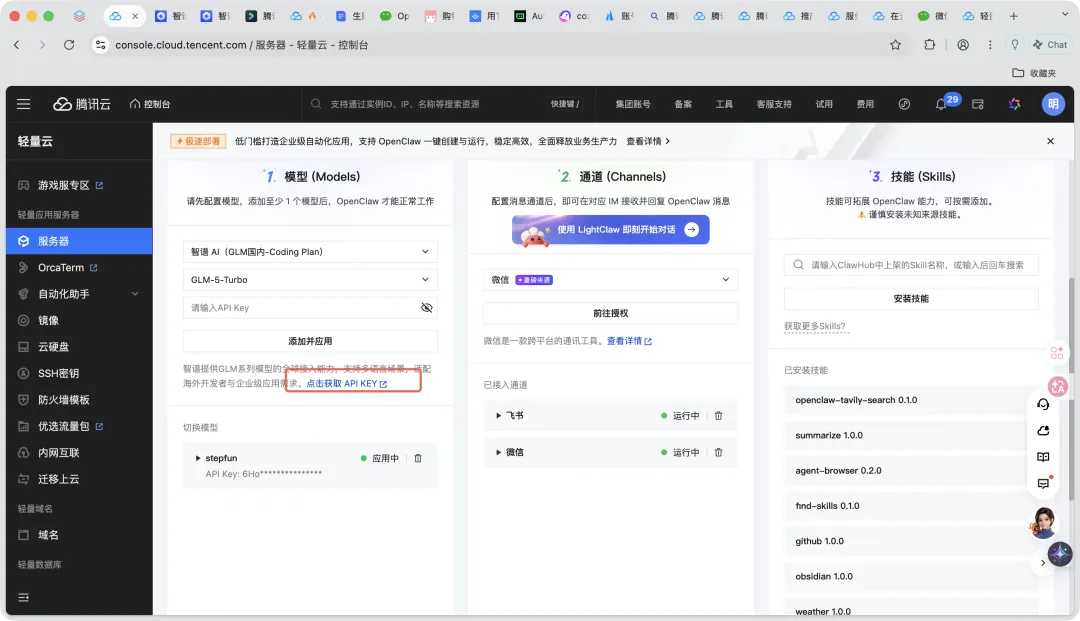Image resolution: width=1080 pixels, height=621 pixels.
Task: Open the hamburger menu in Tencent Cloud header
Action: tap(23, 104)
